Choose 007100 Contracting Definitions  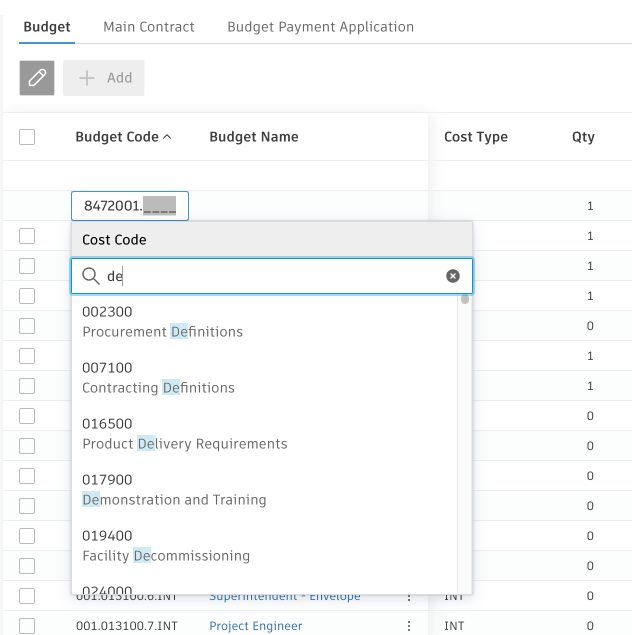coord(265,378)
